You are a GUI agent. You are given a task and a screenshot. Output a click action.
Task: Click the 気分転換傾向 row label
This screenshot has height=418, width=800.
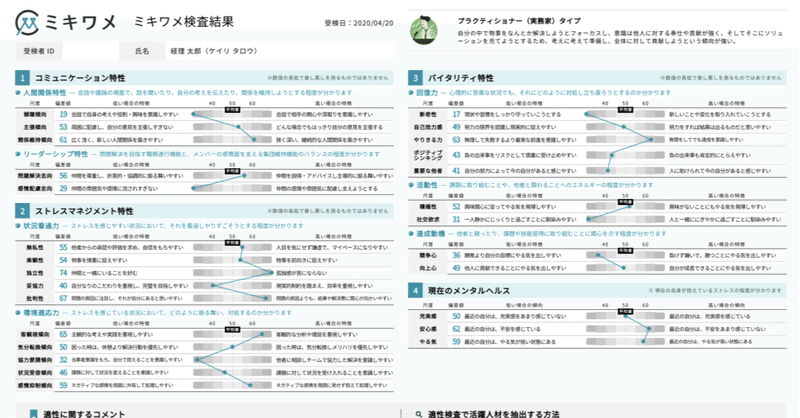[x=35, y=347]
